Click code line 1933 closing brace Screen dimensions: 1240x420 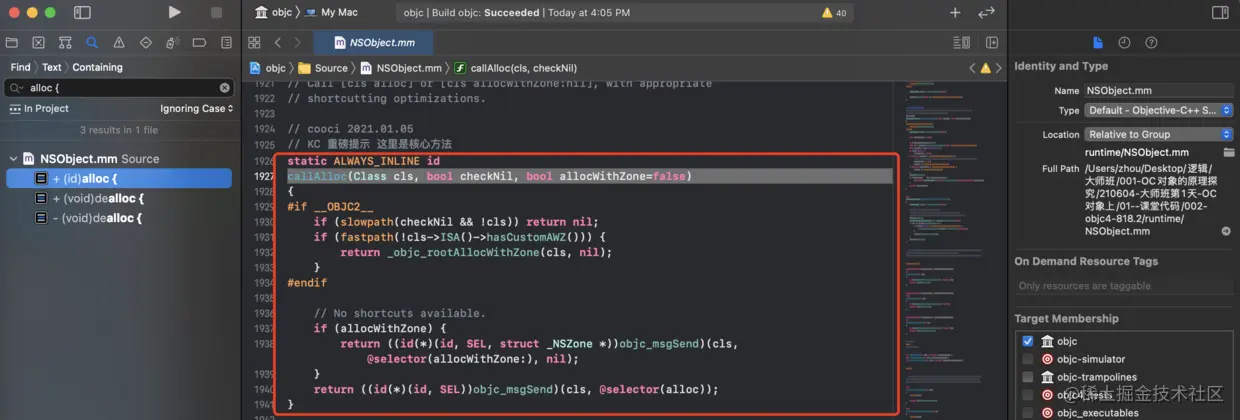pyautogui.click(x=317, y=268)
